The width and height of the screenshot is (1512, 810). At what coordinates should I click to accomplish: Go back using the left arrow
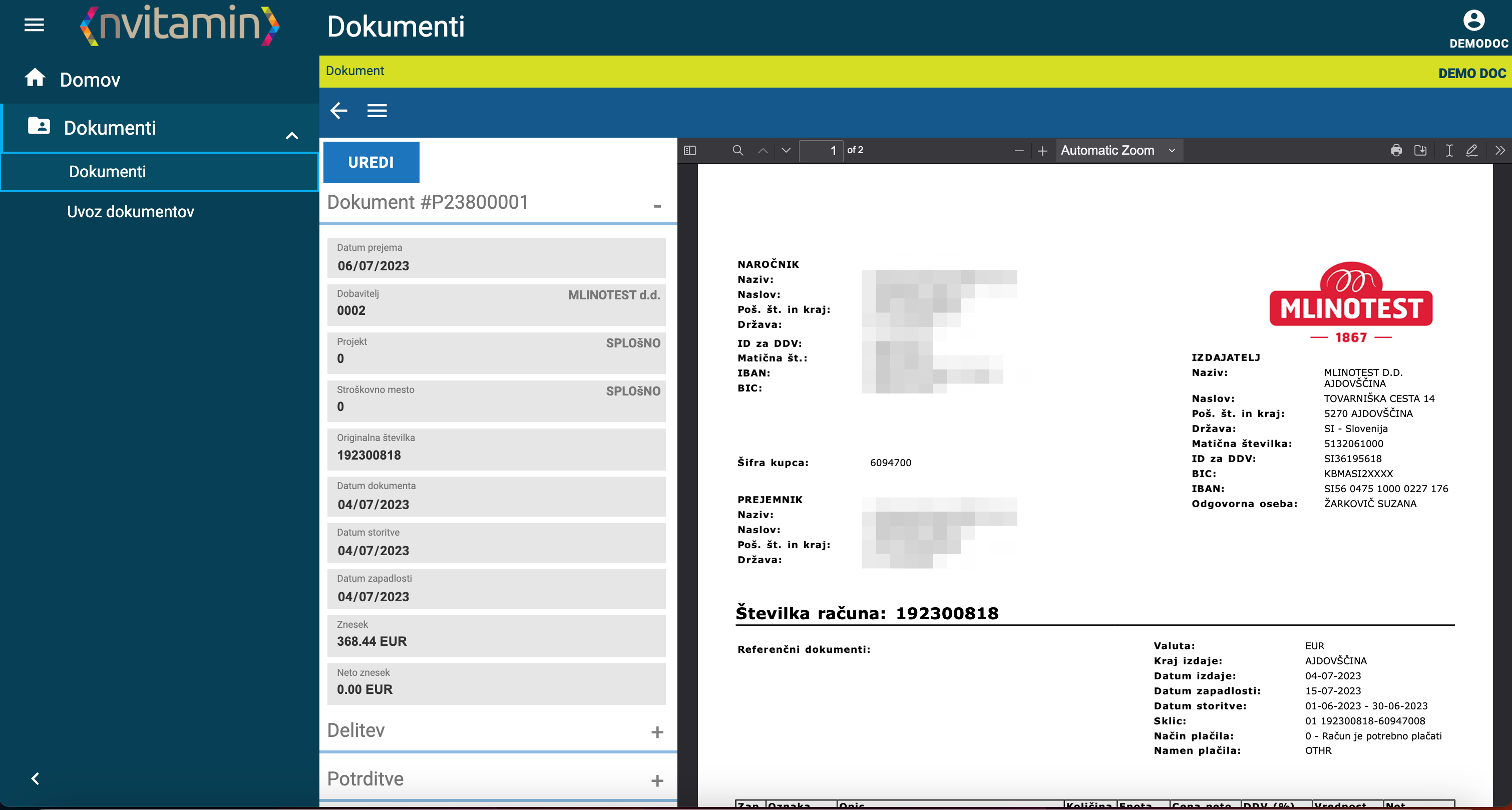click(x=338, y=110)
